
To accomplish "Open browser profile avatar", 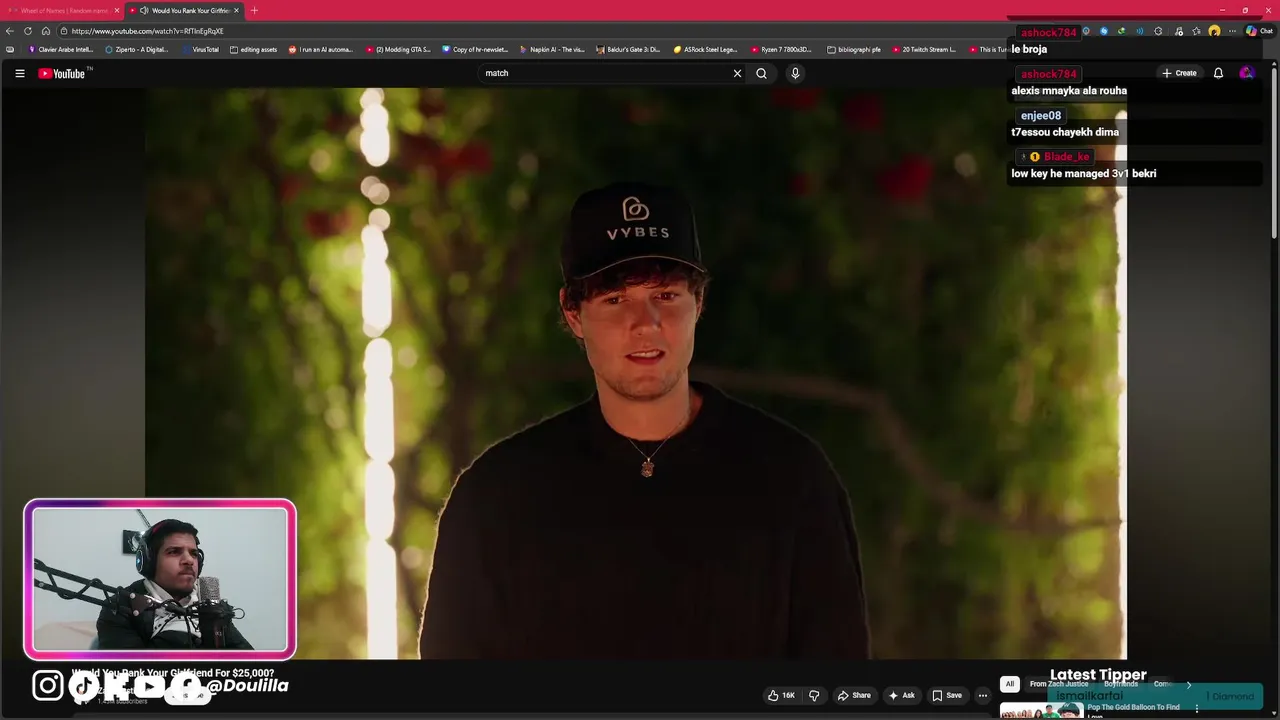I will point(1214,31).
